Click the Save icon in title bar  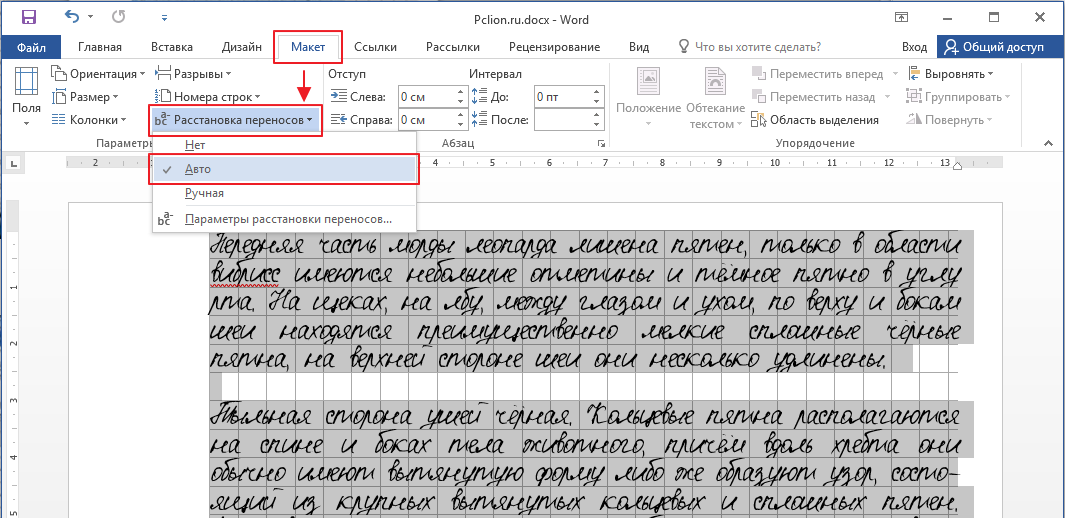tap(28, 17)
